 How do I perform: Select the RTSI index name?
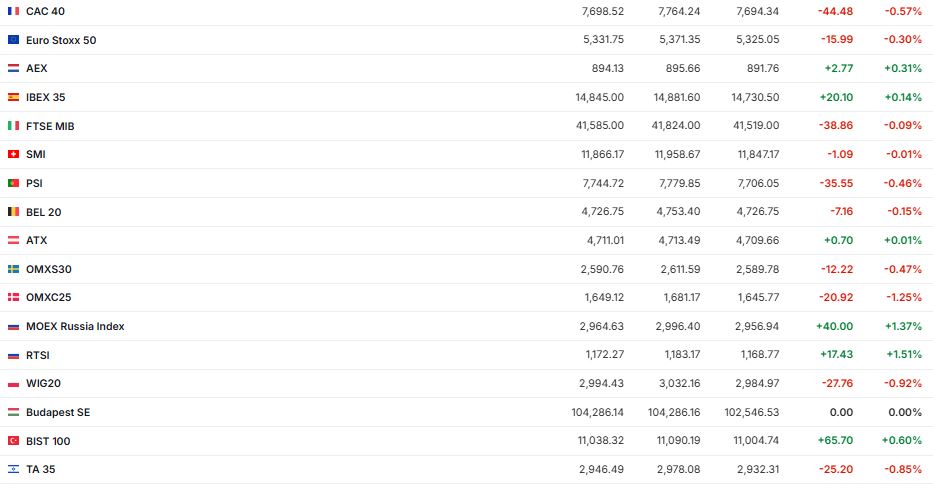coord(37,355)
